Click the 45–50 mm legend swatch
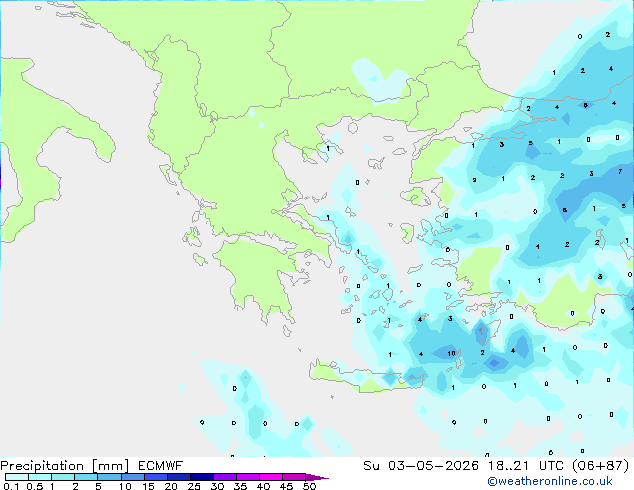This screenshot has width=634, height=490. [294, 477]
